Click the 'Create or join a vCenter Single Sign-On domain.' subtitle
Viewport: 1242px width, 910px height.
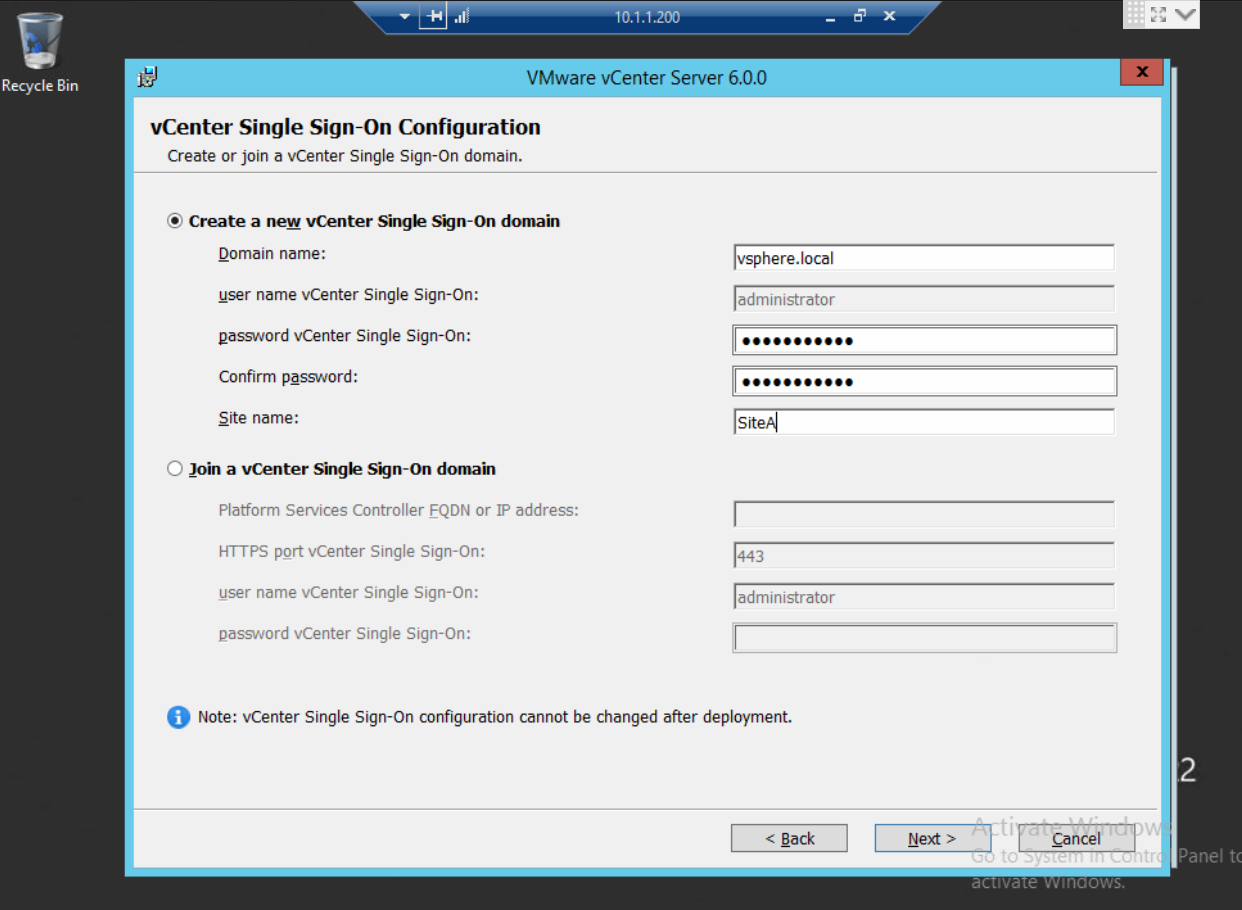[x=345, y=156]
